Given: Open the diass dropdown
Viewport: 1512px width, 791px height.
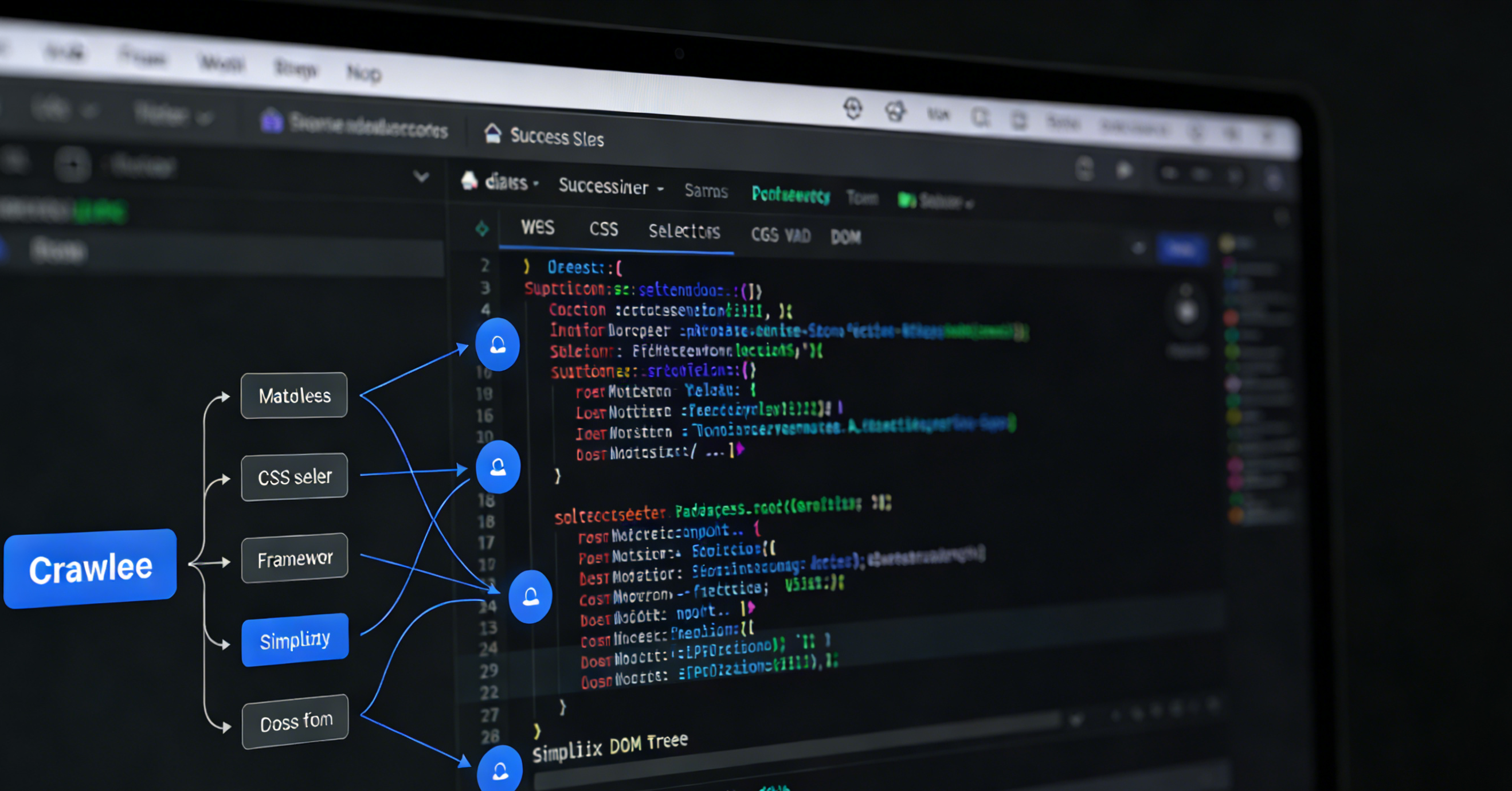Looking at the screenshot, I should (x=508, y=182).
